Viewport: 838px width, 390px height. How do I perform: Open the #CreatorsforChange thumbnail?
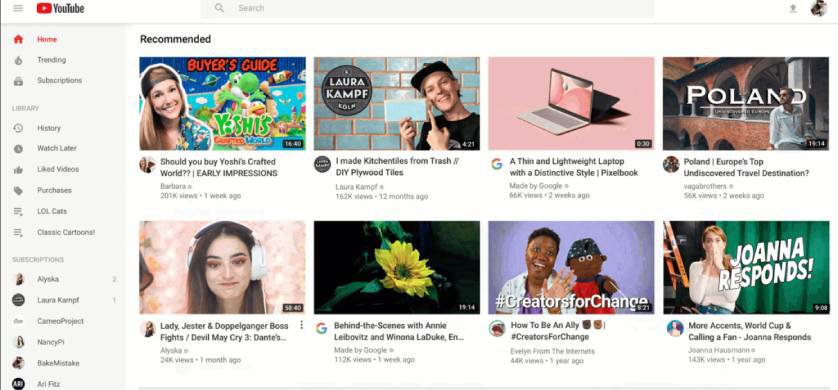click(571, 268)
